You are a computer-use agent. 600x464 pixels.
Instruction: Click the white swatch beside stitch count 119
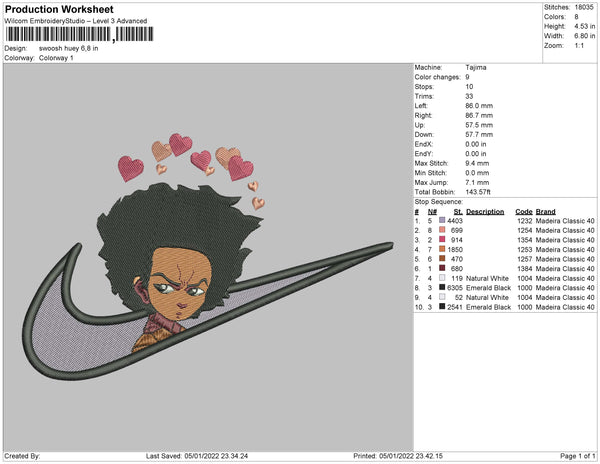[x=442, y=278]
